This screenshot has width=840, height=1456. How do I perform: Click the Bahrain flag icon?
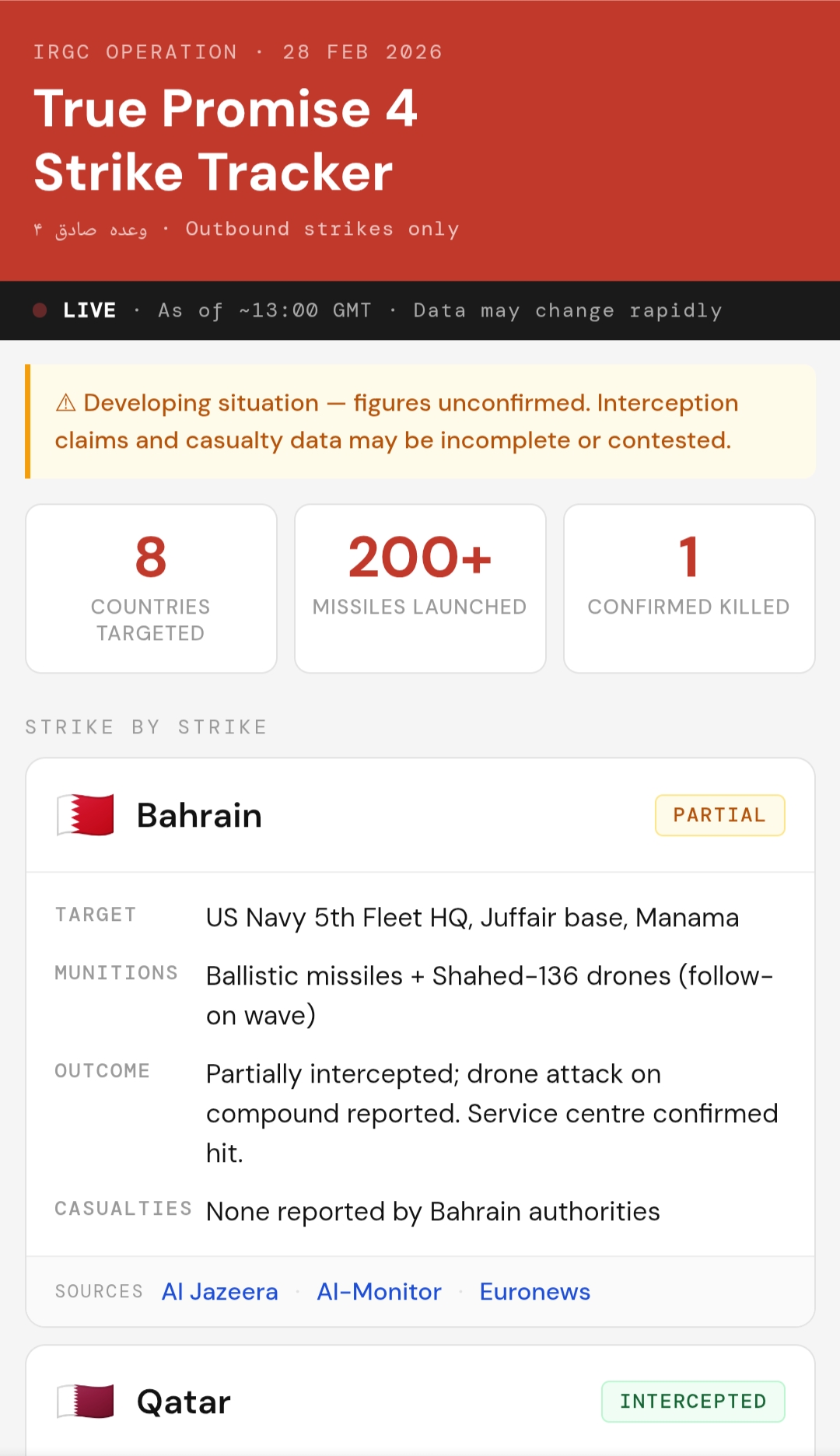86,815
